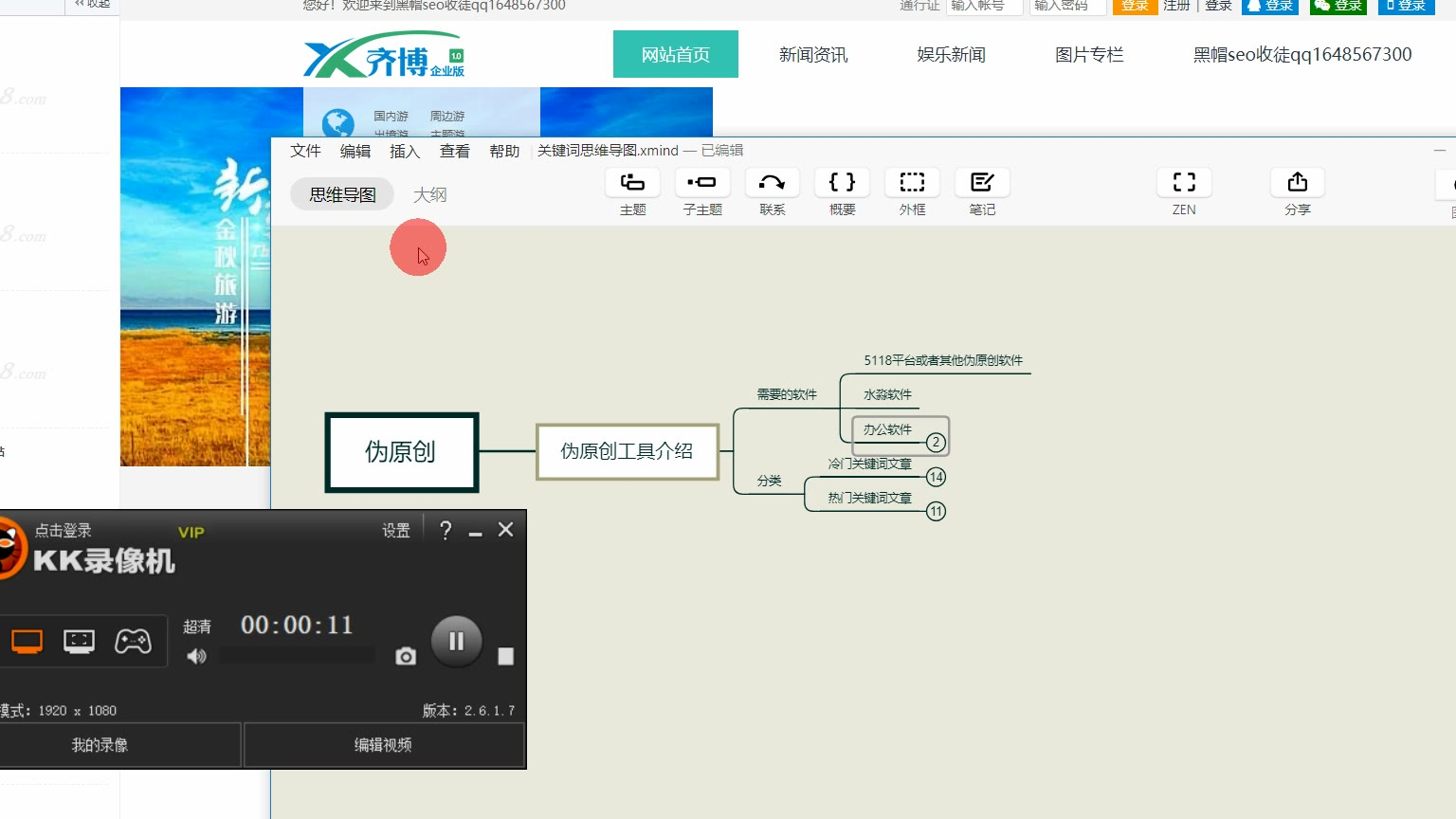Select full-screen record mode icon in KK录像机
The image size is (1456, 819).
point(27,642)
